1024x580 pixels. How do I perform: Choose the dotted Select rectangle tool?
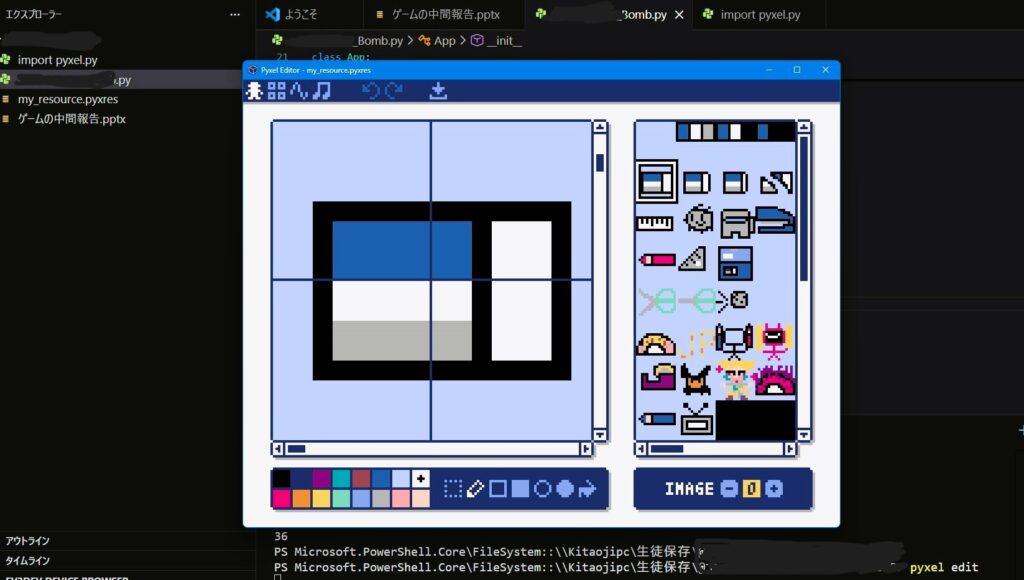453,489
